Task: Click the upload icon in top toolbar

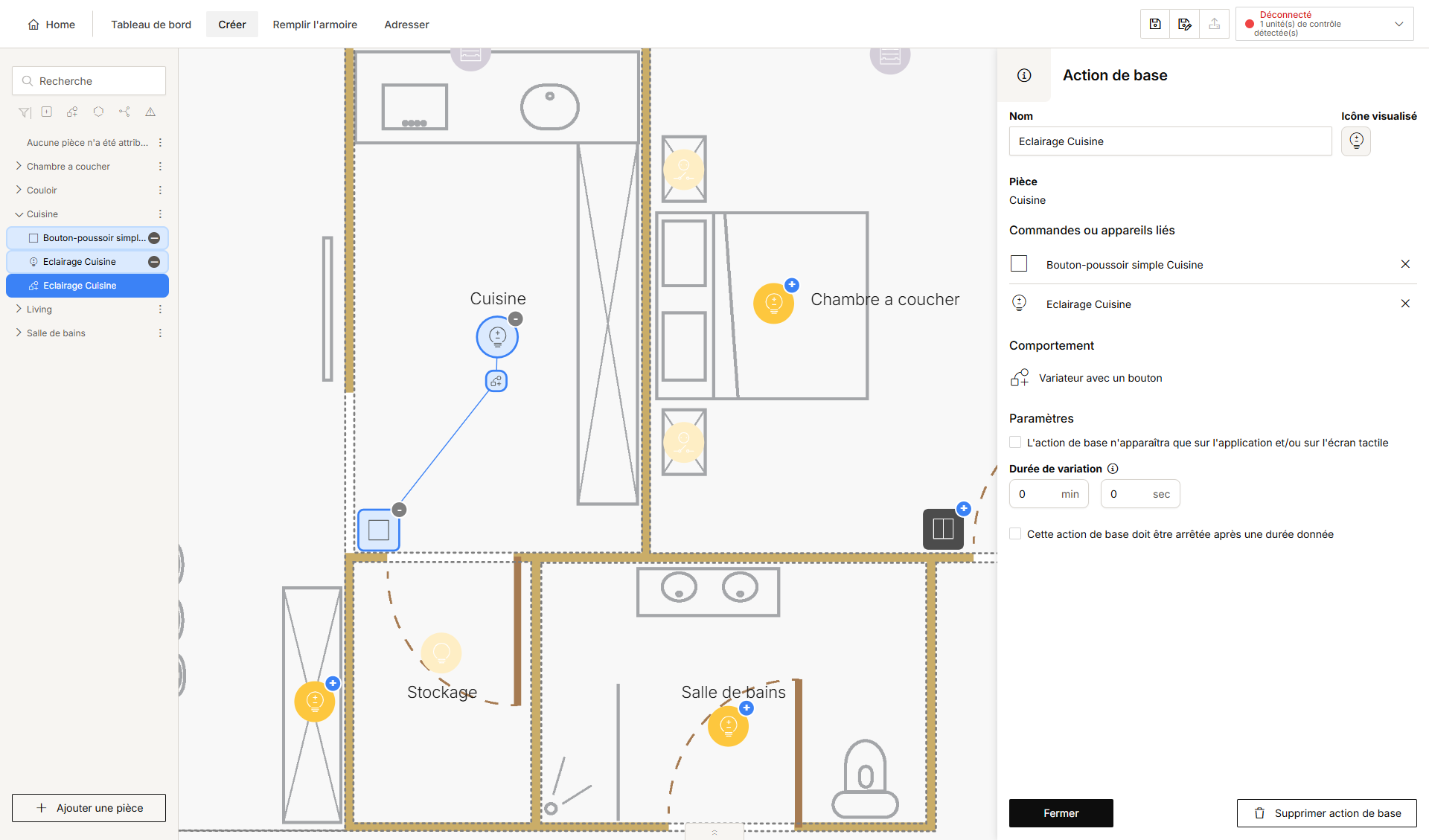Action: pos(1215,24)
